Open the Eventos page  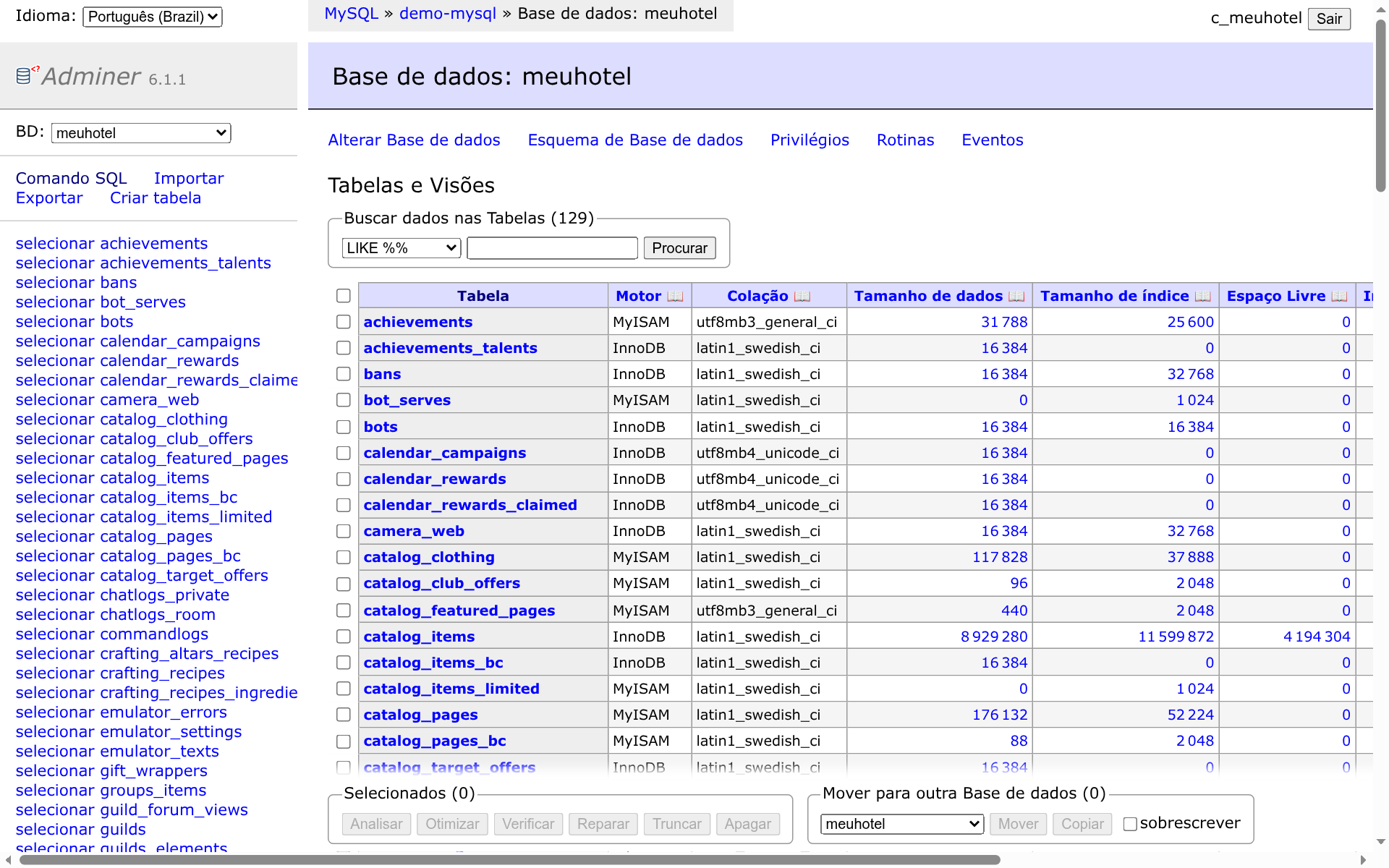pos(992,140)
